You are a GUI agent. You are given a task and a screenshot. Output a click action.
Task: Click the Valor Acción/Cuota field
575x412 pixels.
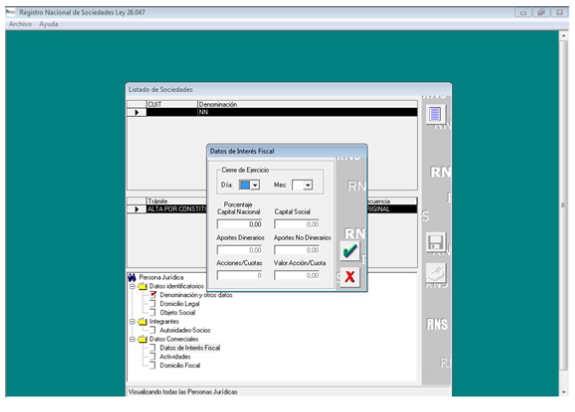tap(297, 275)
